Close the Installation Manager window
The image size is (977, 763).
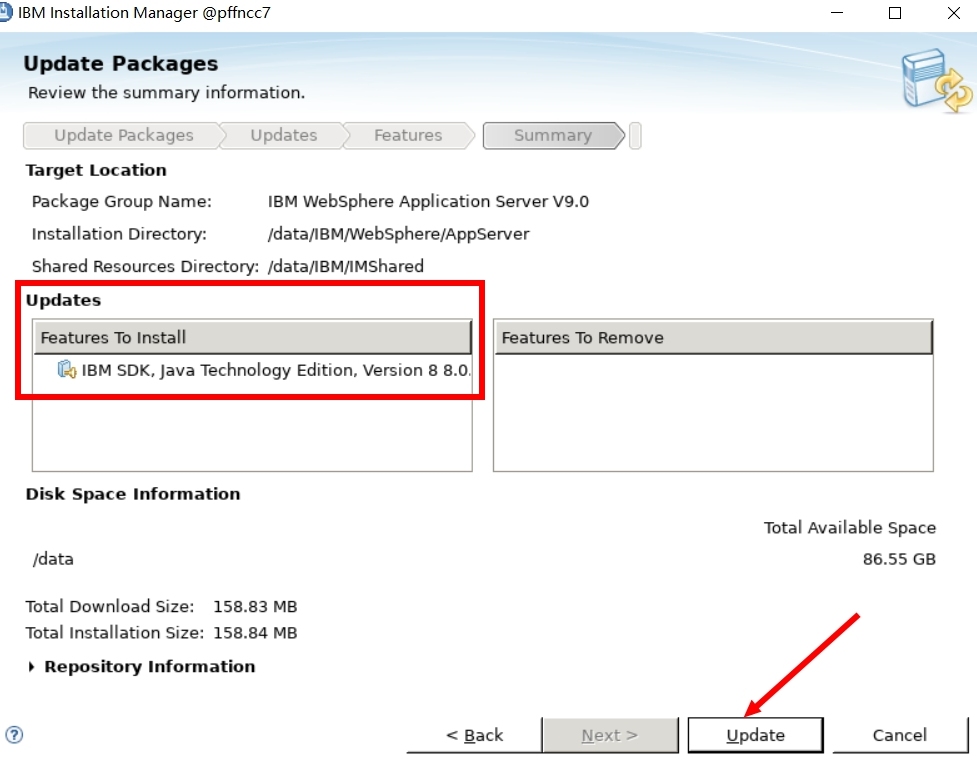coord(953,13)
